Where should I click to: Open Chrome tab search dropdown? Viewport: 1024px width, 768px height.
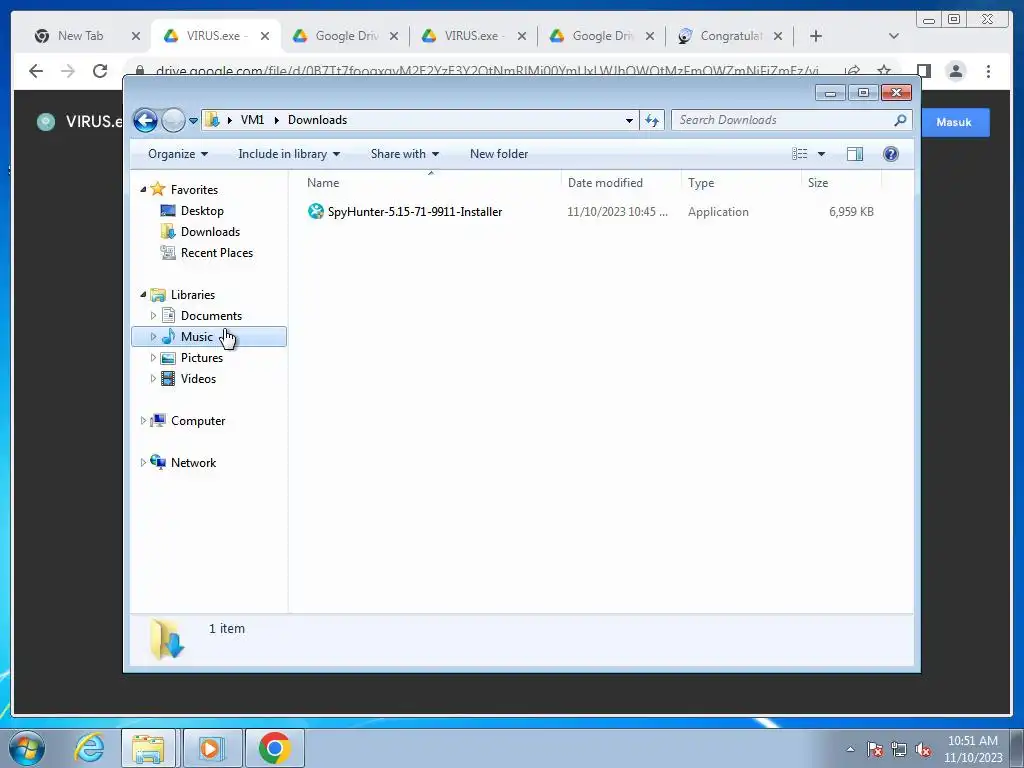point(893,36)
